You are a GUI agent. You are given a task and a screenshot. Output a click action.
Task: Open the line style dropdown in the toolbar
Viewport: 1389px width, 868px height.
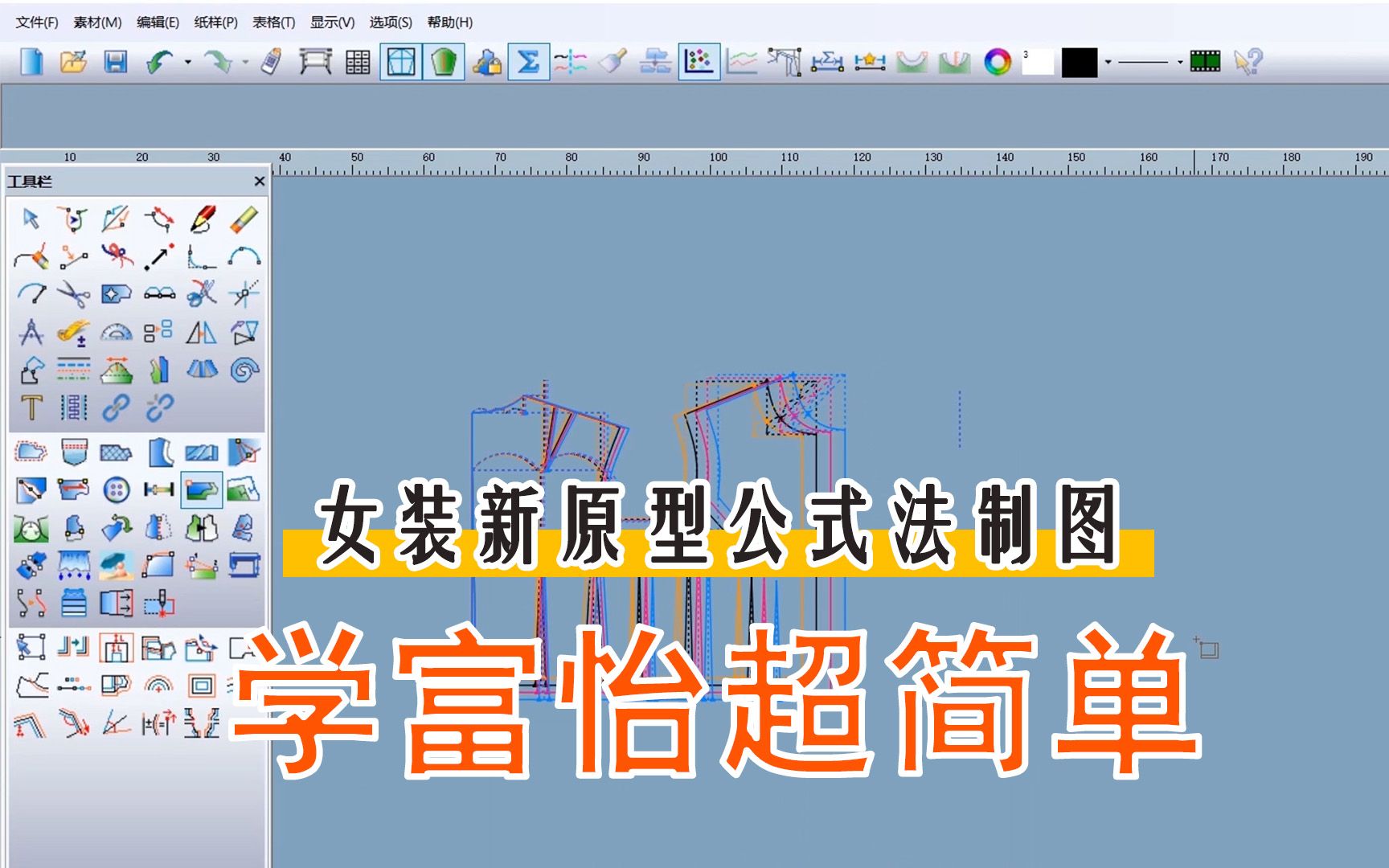1180,63
